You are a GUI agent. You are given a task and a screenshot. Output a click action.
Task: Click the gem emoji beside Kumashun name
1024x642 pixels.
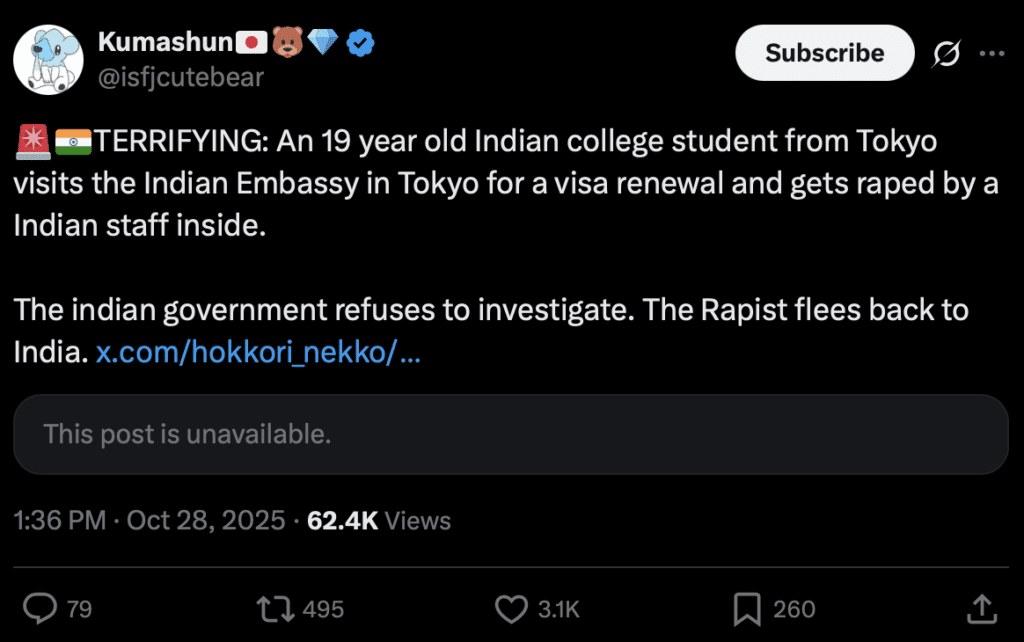click(323, 42)
